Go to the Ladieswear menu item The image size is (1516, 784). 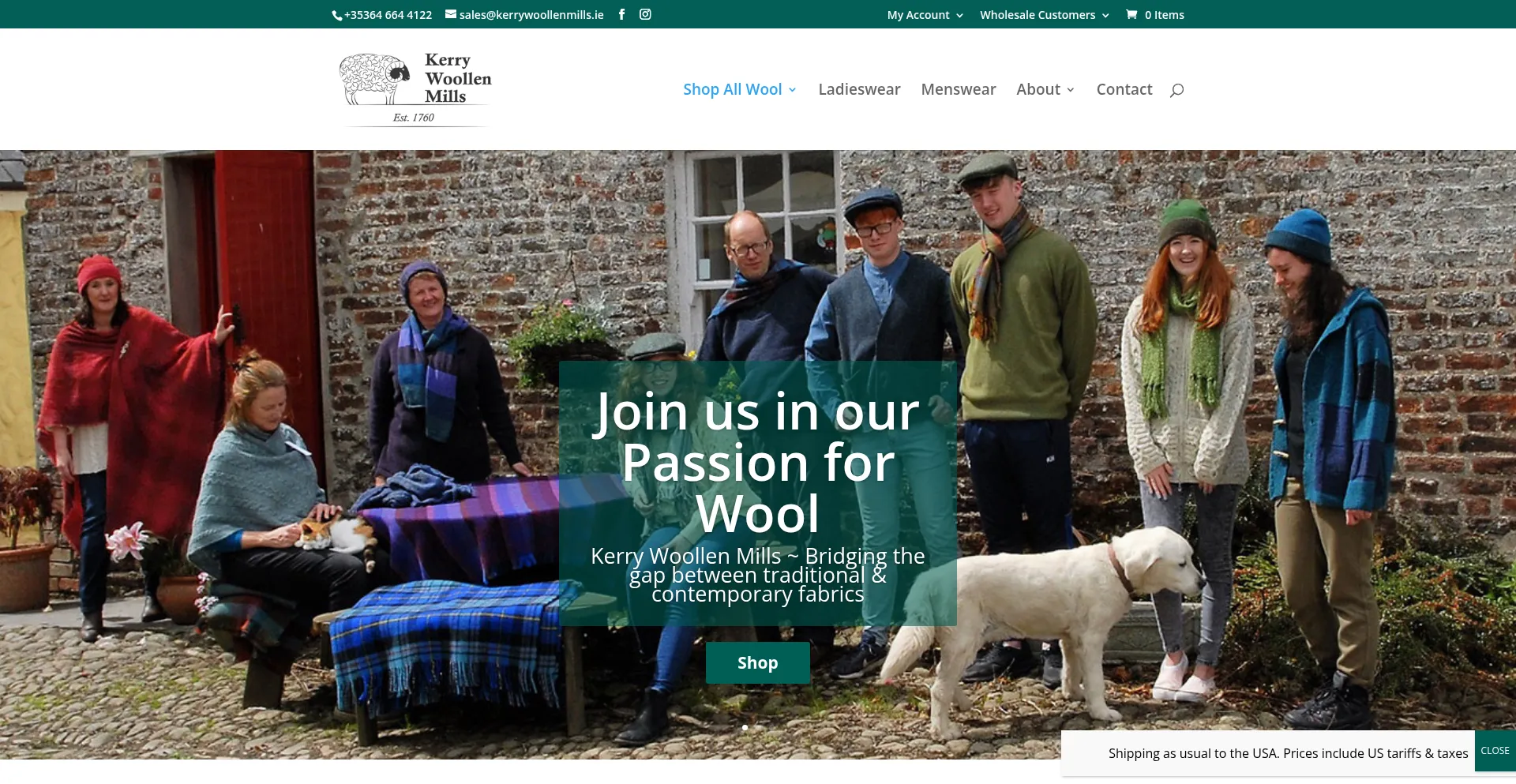tap(859, 90)
